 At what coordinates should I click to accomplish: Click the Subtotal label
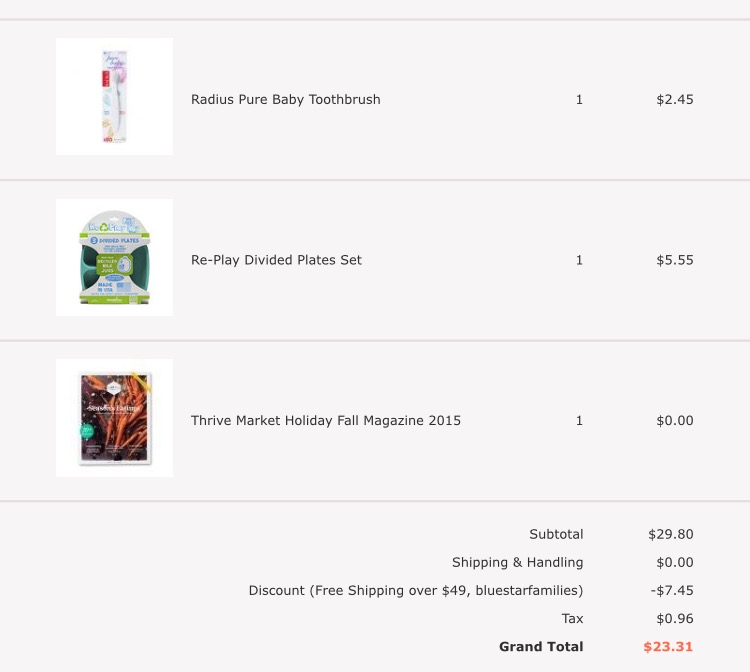click(x=556, y=535)
